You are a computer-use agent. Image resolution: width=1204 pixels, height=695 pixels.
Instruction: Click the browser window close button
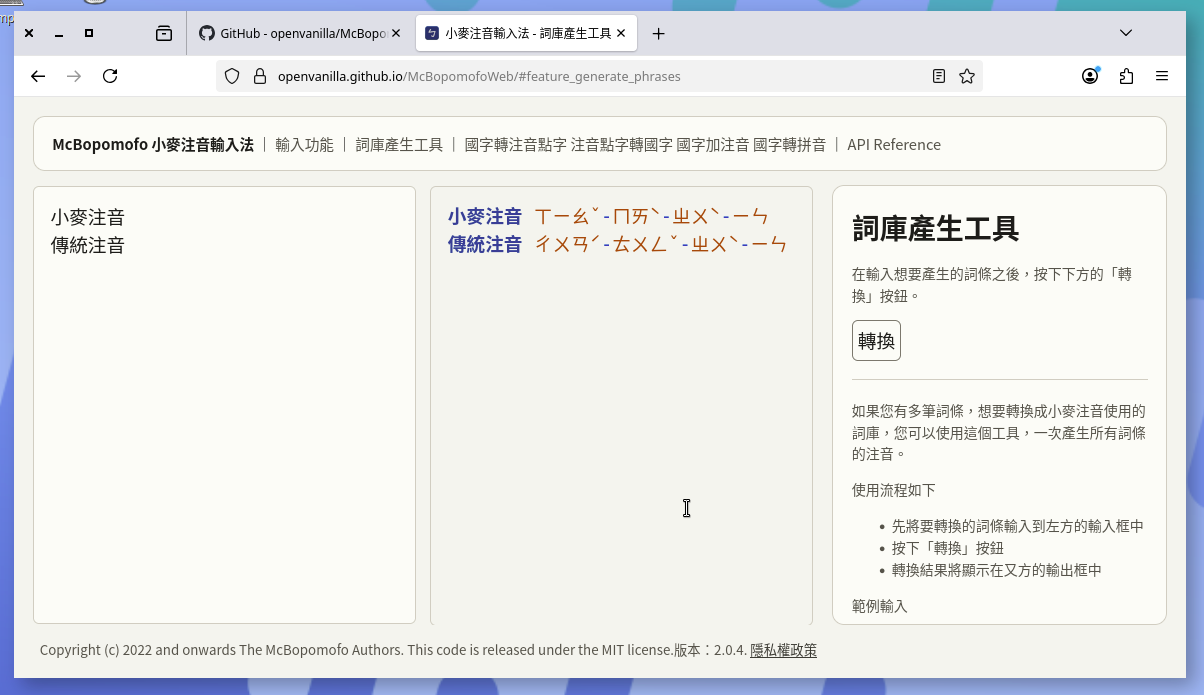[29, 33]
